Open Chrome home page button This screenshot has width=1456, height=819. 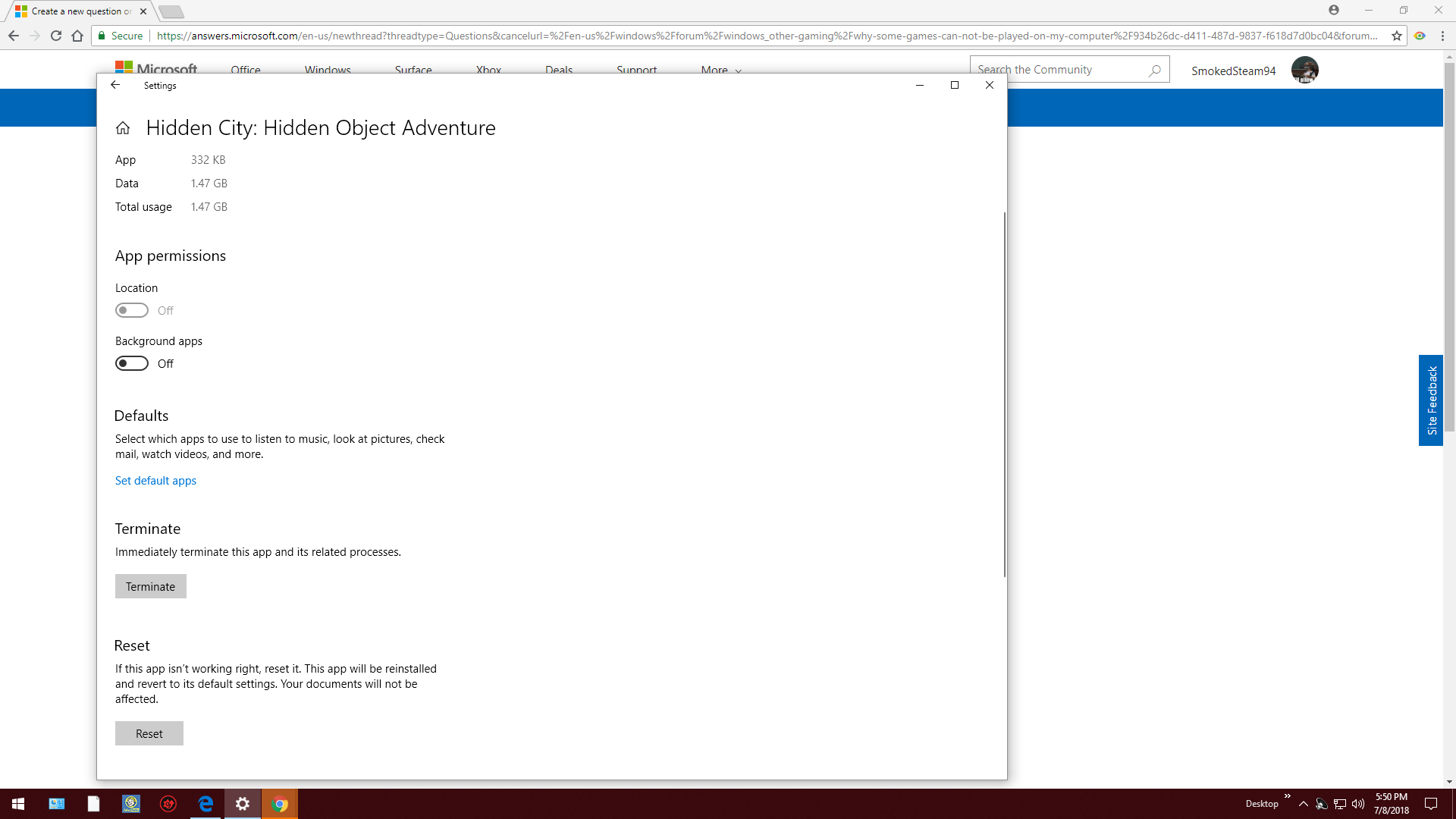point(77,36)
